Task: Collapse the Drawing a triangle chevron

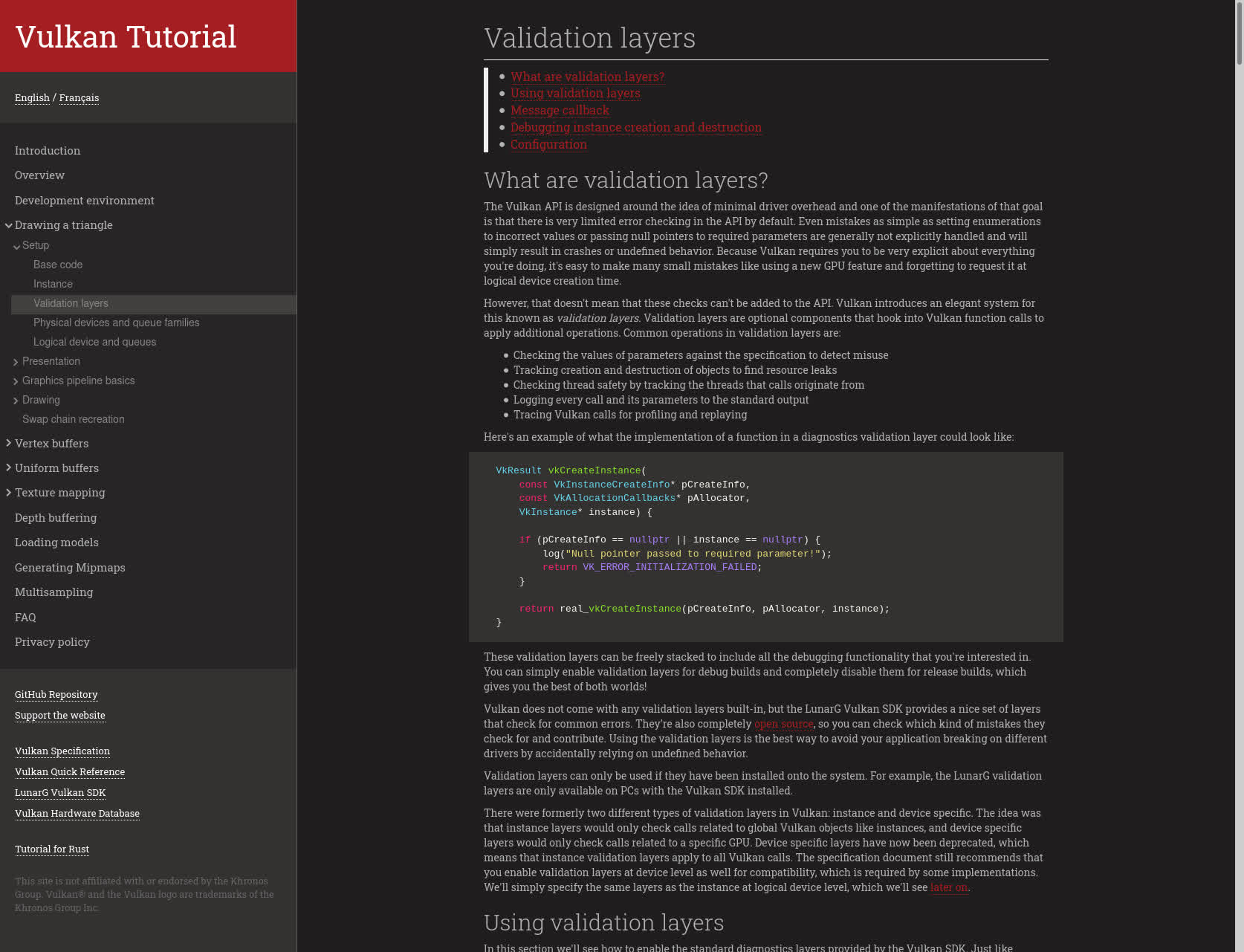Action: coord(9,225)
